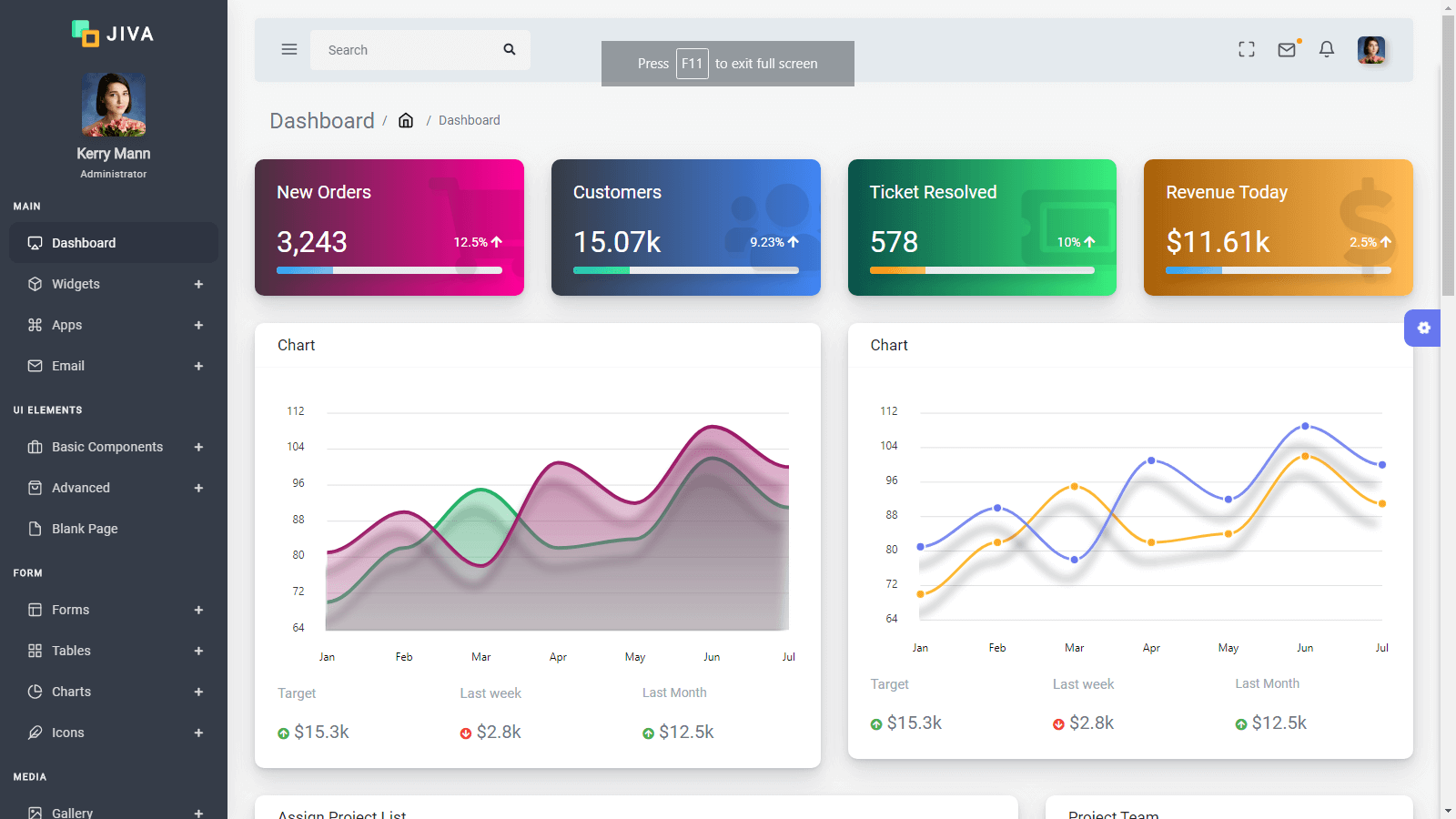Click the Icons feather icon
Viewport: 1456px width, 819px height.
(35, 733)
